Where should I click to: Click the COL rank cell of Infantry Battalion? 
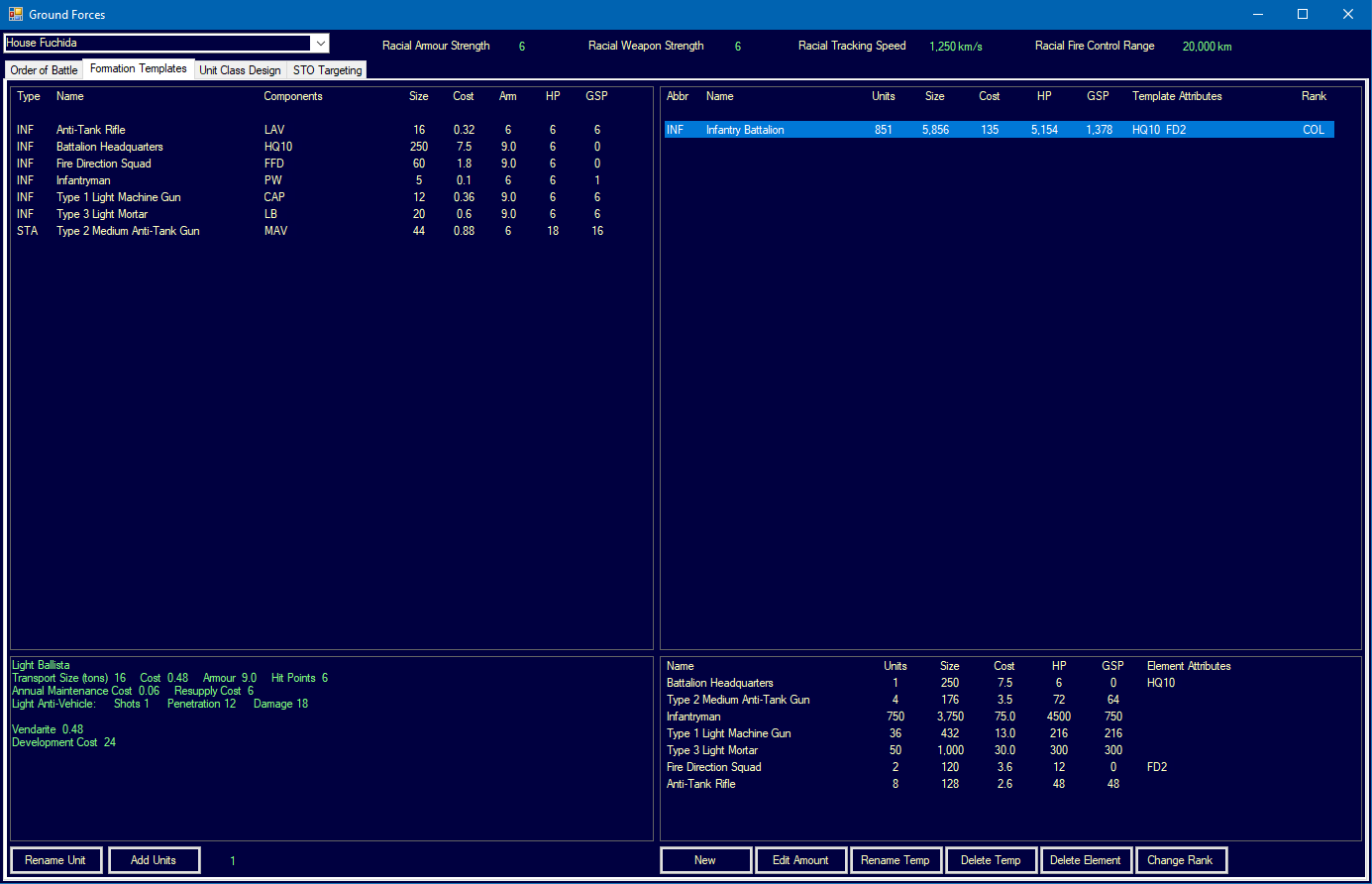pos(1314,130)
